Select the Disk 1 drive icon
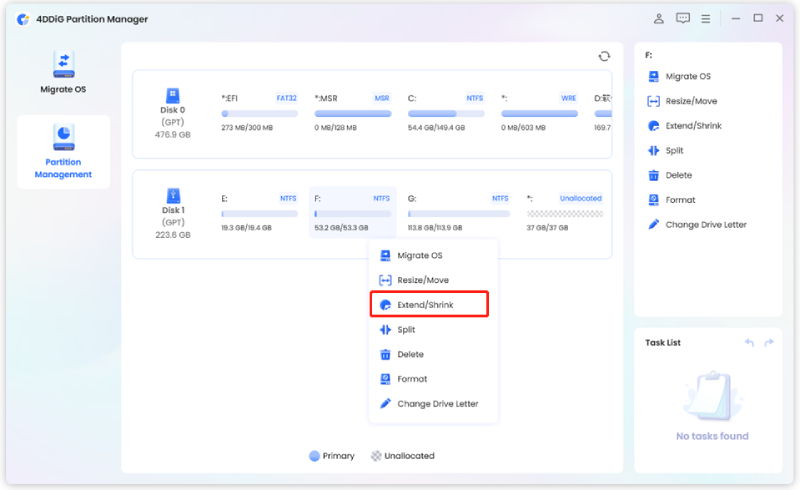Image resolution: width=800 pixels, height=490 pixels. click(173, 195)
